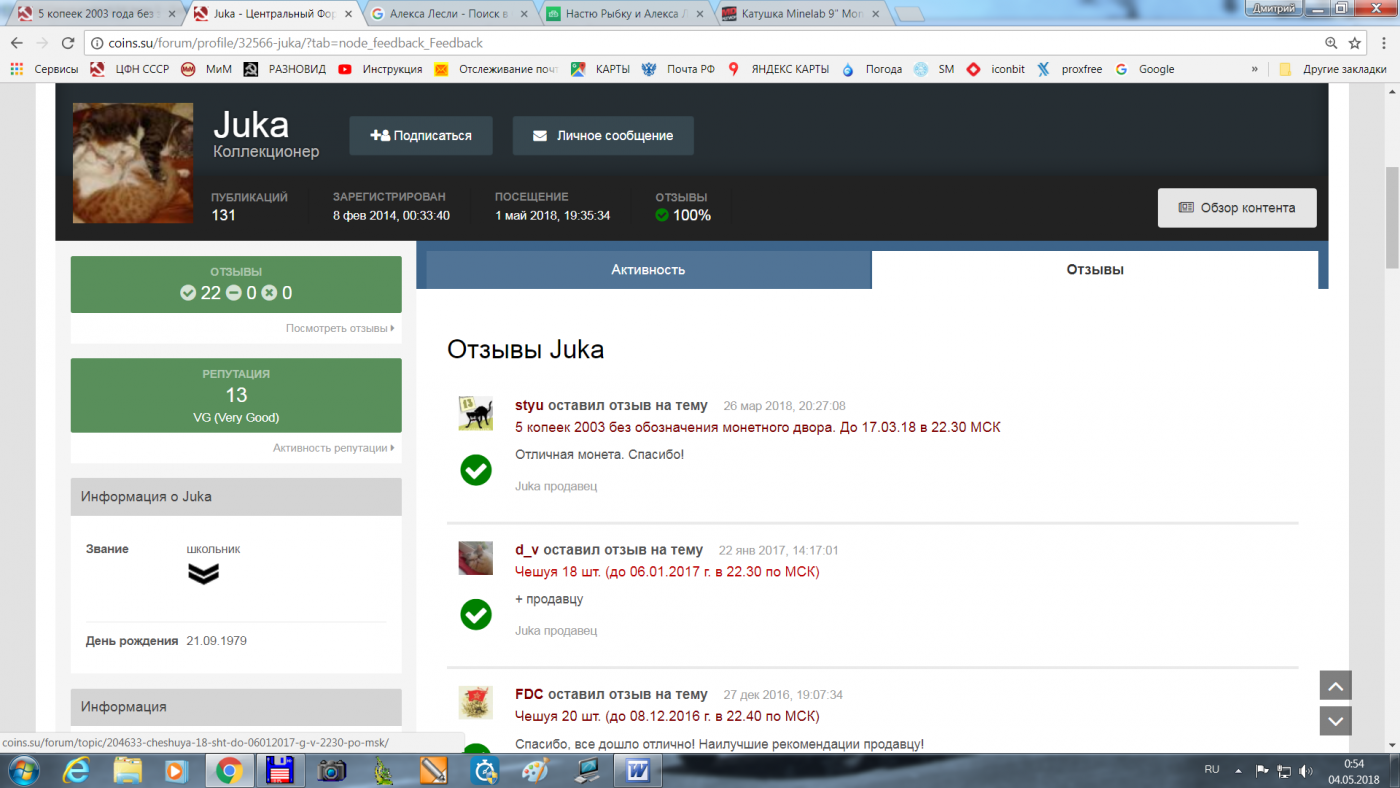Open the КАРТЫ Google Maps bookmark
Screen dimensions: 1400x788
coord(600,69)
